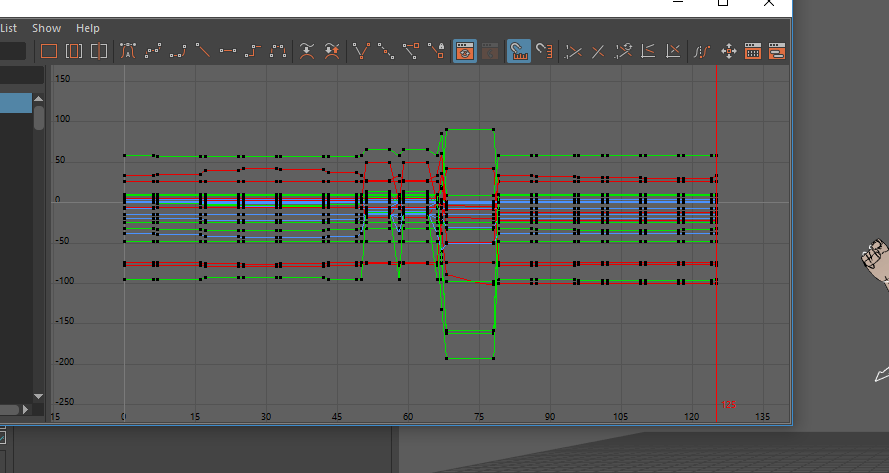The height and width of the screenshot is (473, 889).
Task: Swap the buffer curves
Action: point(332,52)
